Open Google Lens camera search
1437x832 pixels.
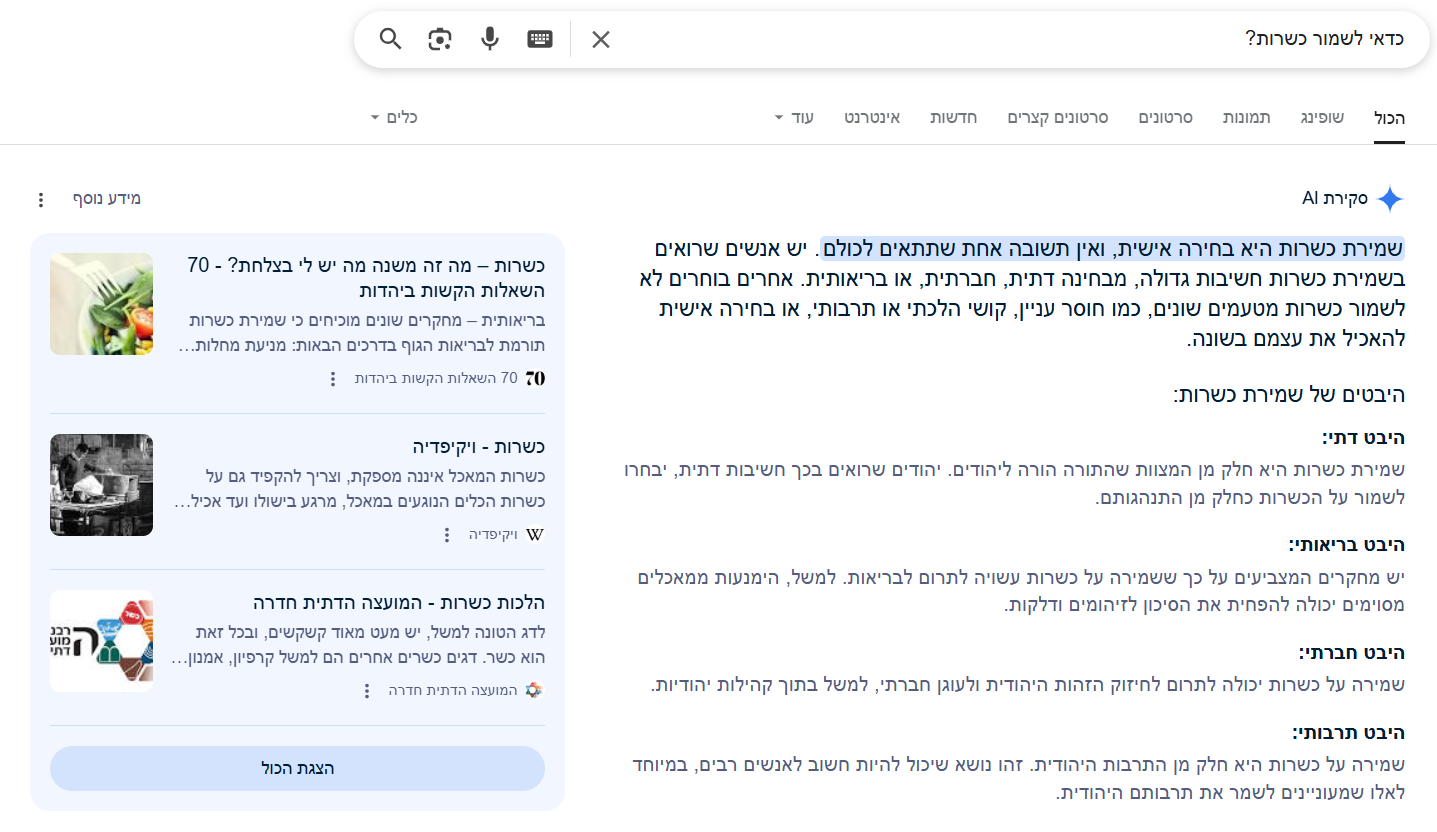(x=440, y=39)
